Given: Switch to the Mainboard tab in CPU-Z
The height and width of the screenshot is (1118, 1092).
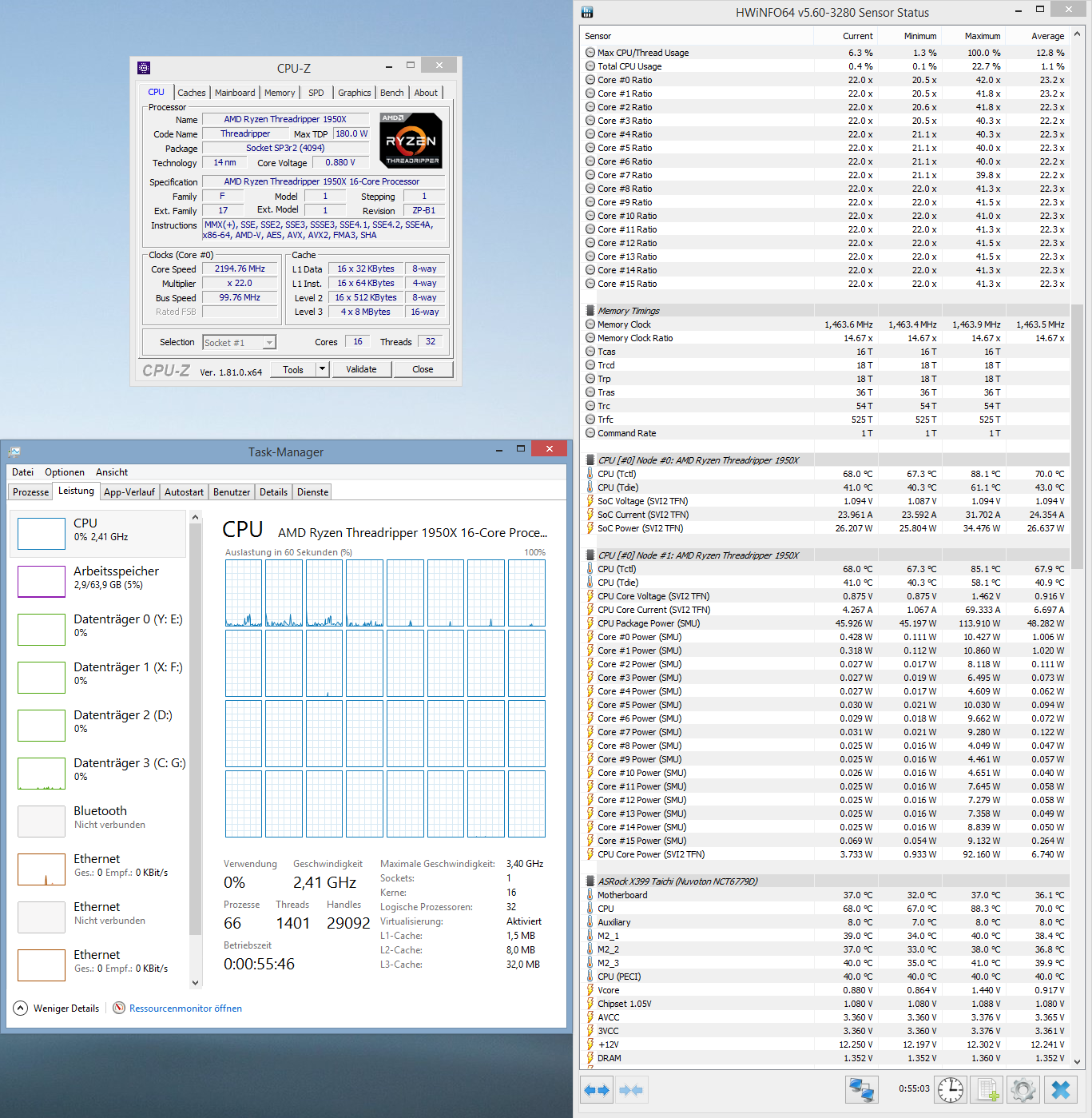Looking at the screenshot, I should (235, 93).
